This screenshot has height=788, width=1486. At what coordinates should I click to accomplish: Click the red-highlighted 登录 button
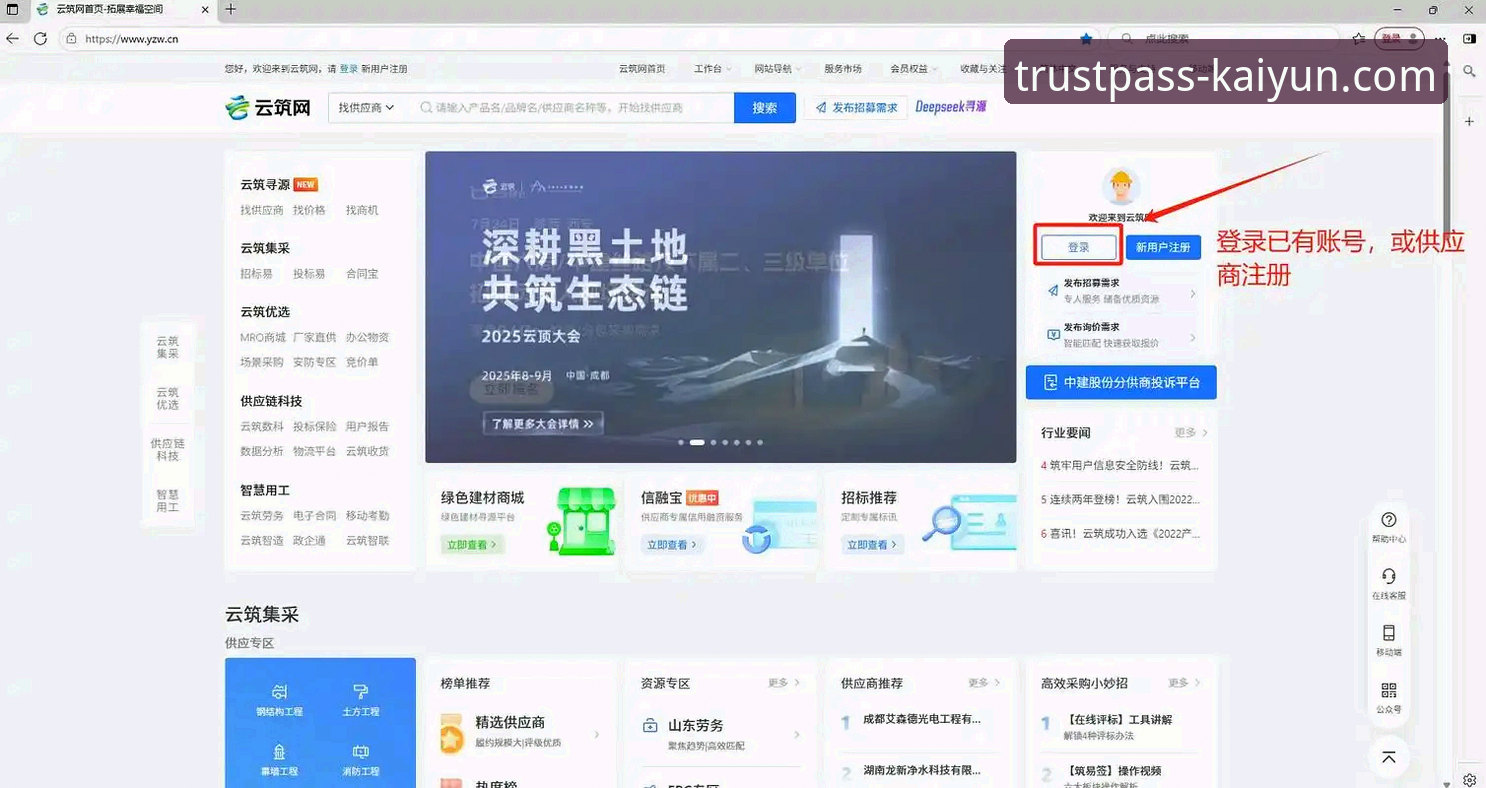tap(1078, 246)
